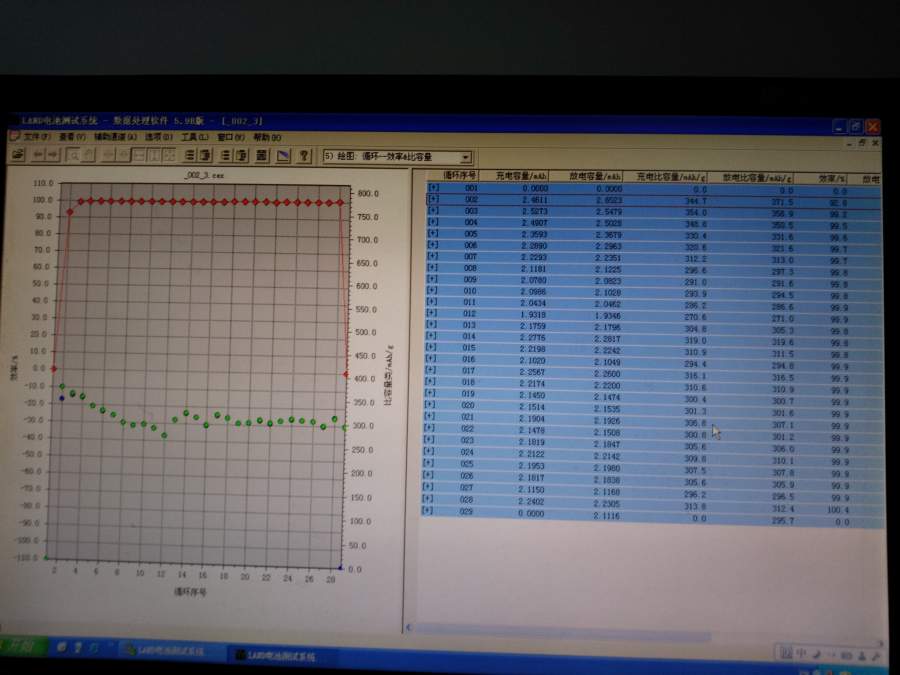Image resolution: width=900 pixels, height=675 pixels.
Task: Click the open file toolbar icon
Action: tap(18, 155)
